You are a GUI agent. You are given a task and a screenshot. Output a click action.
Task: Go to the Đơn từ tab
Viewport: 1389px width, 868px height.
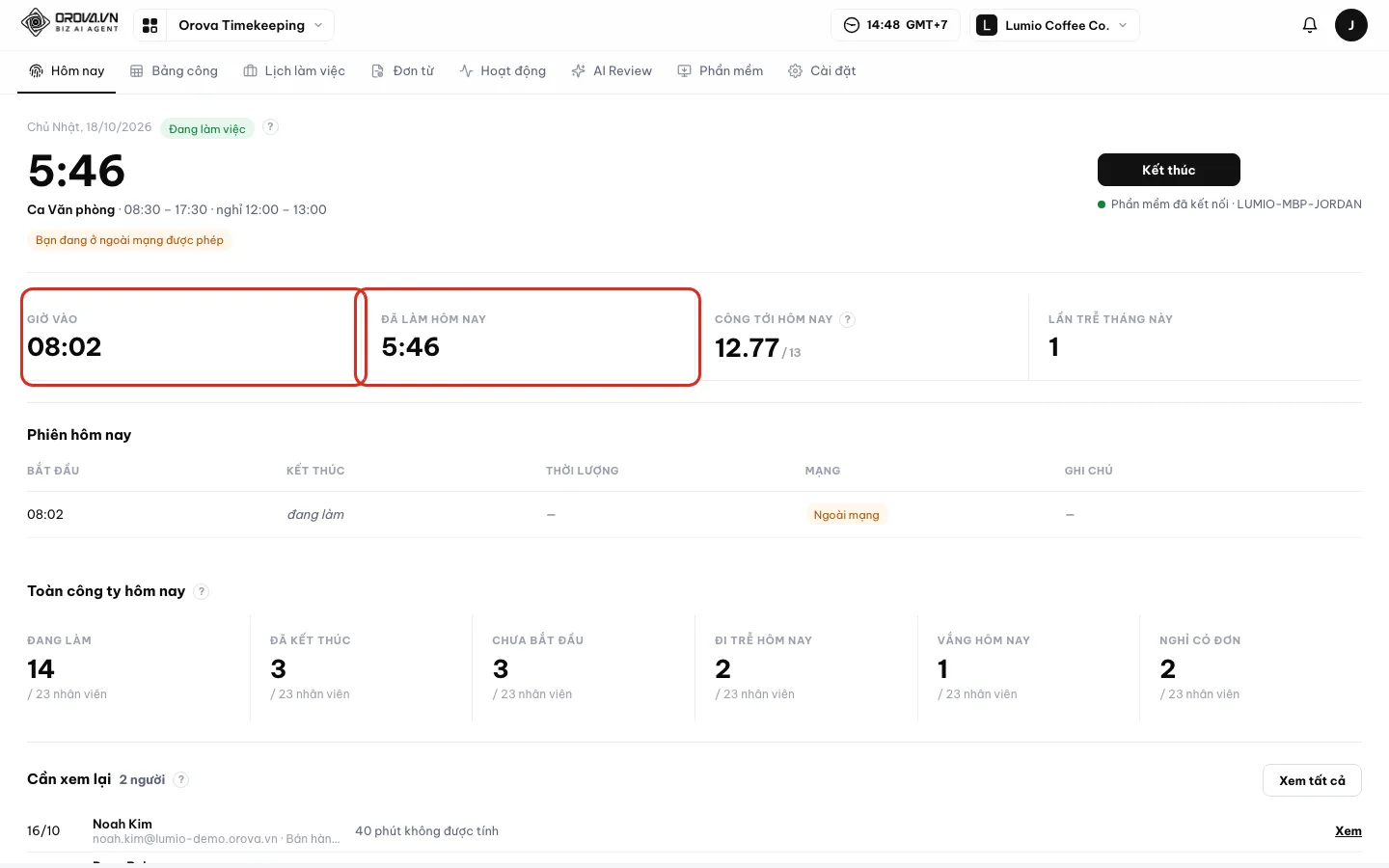[403, 71]
